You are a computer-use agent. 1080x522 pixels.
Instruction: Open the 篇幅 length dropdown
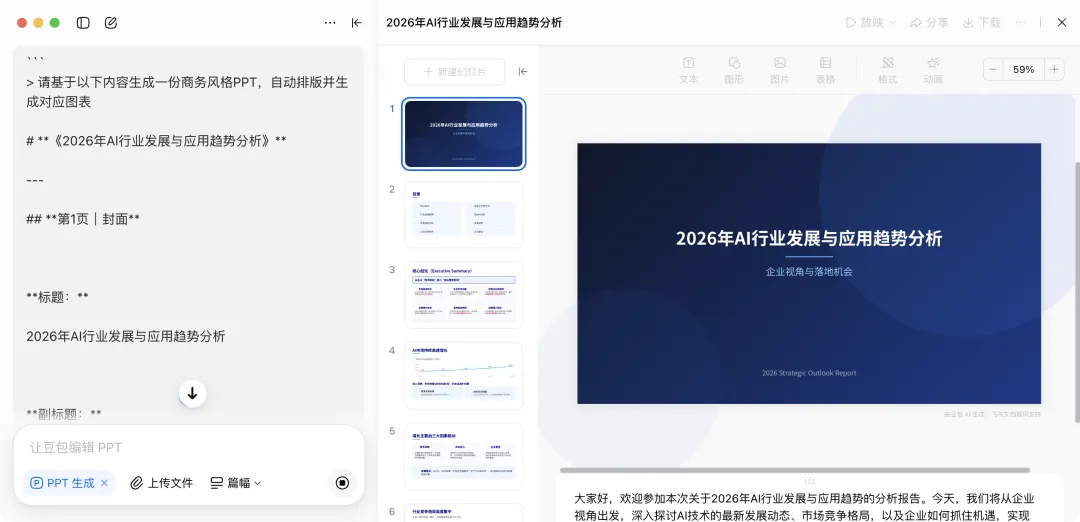point(236,483)
